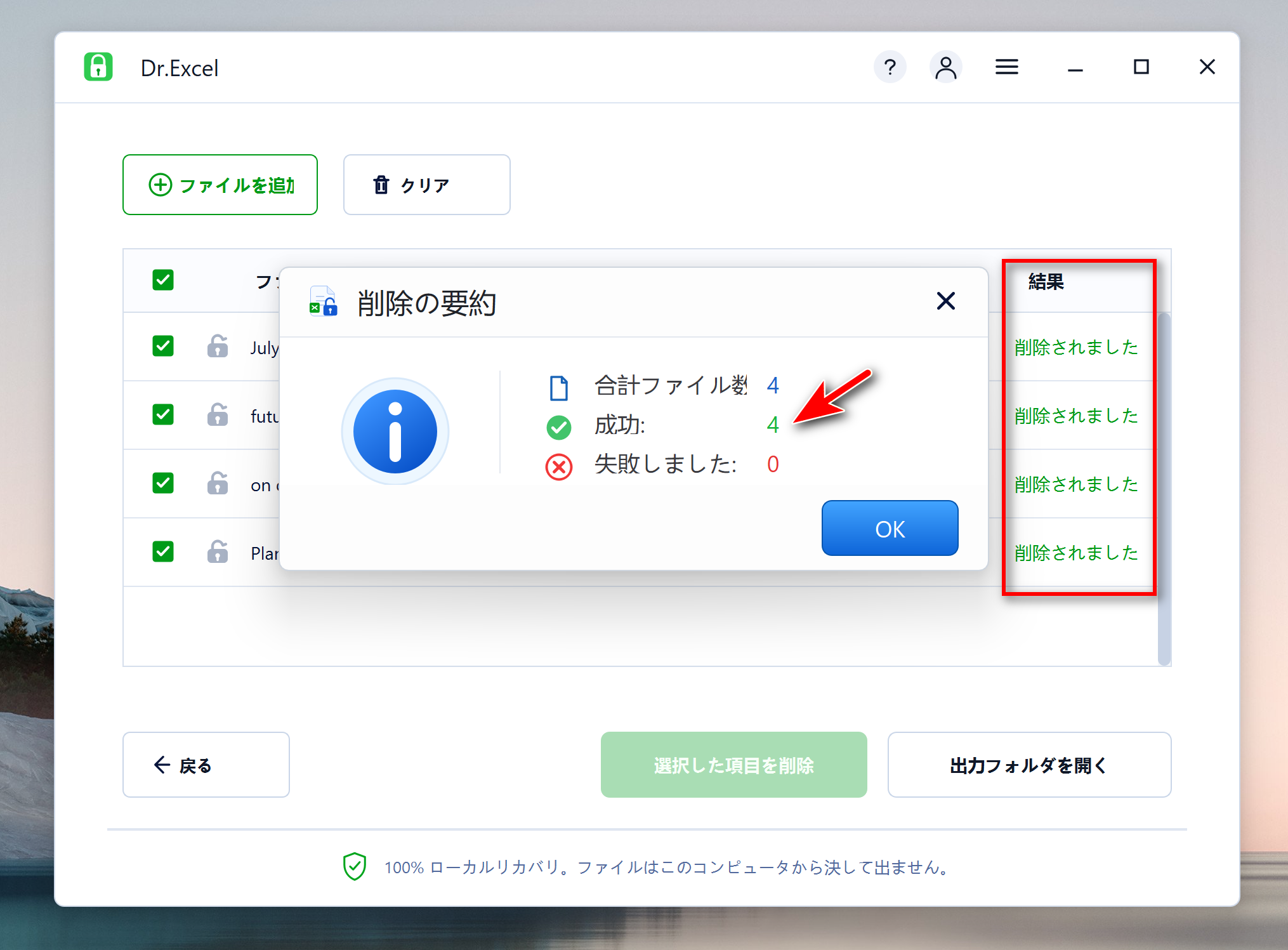Screen dimensions: 1288x950
Task: Click 削除されました result in Plan row
Action: coord(1076,553)
